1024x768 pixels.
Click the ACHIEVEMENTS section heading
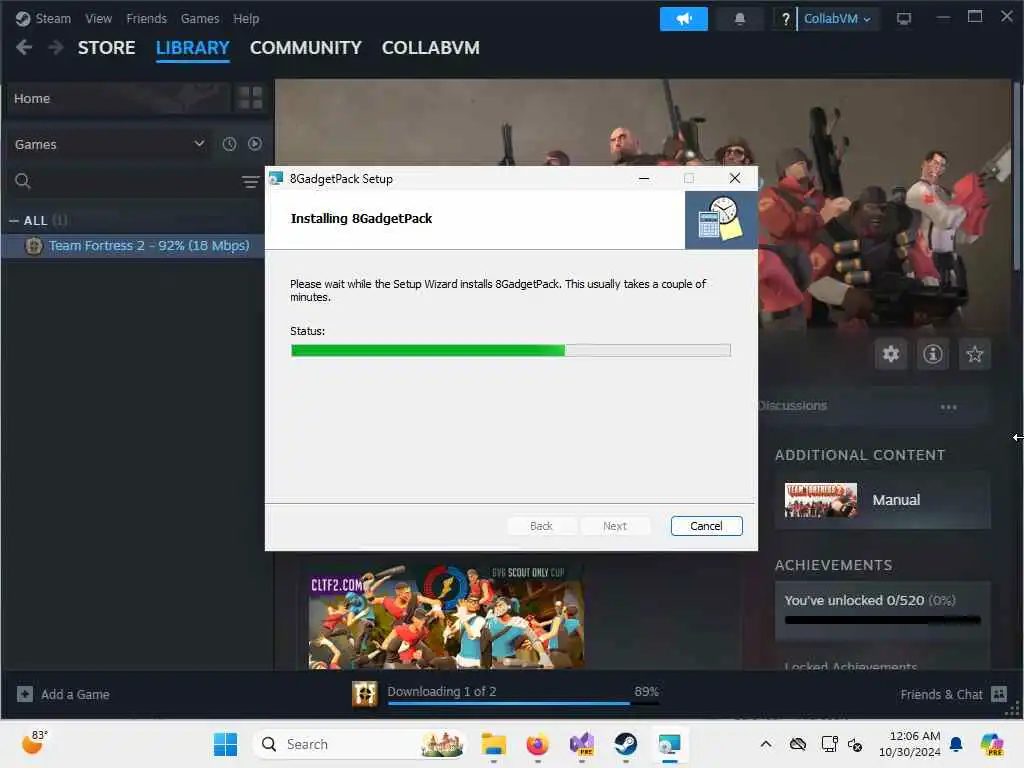(833, 565)
